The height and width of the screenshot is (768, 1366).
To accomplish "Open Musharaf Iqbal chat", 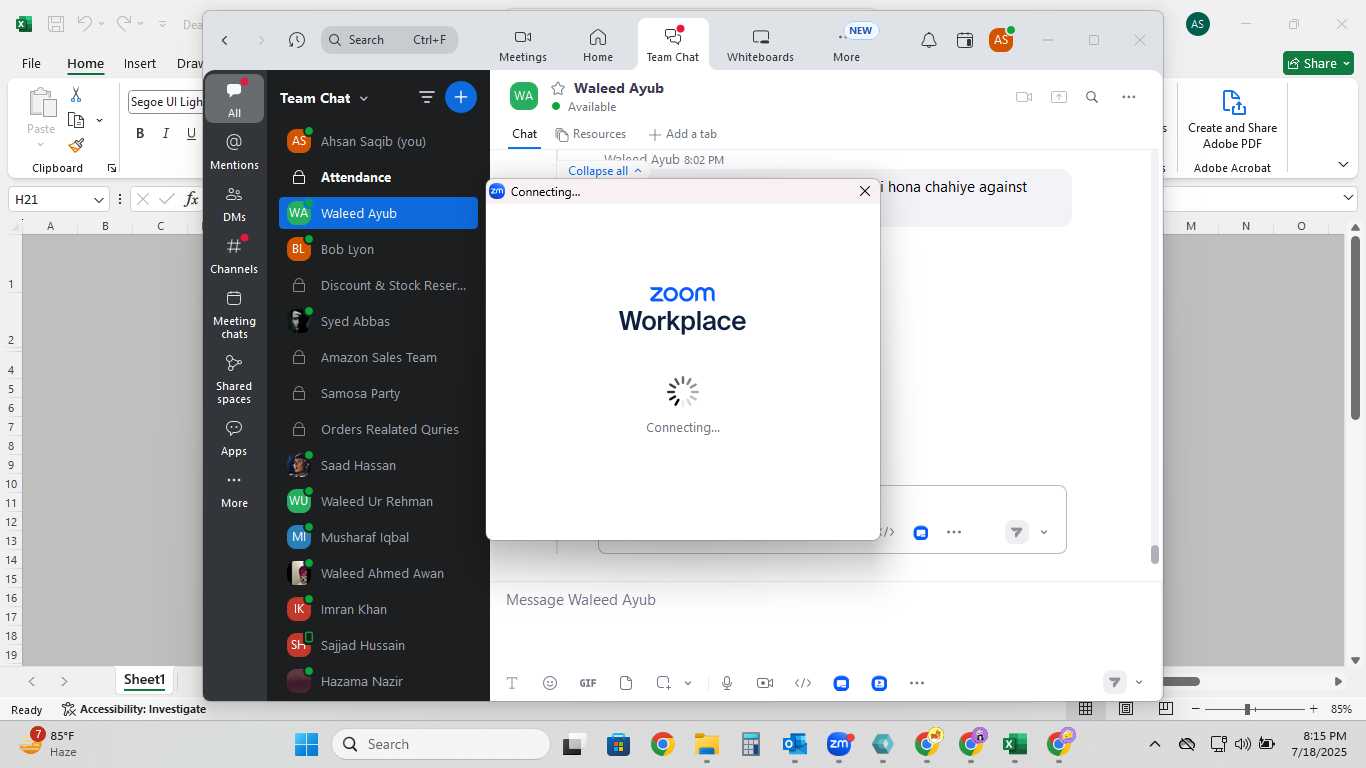I will (378, 537).
